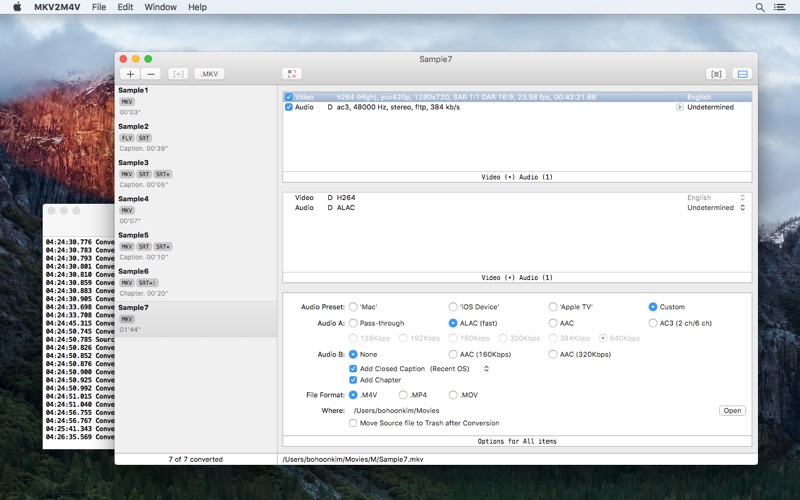Viewport: 800px width, 500px height.
Task: Uncheck the Audio ac3 track checkbox
Action: pyautogui.click(x=289, y=107)
